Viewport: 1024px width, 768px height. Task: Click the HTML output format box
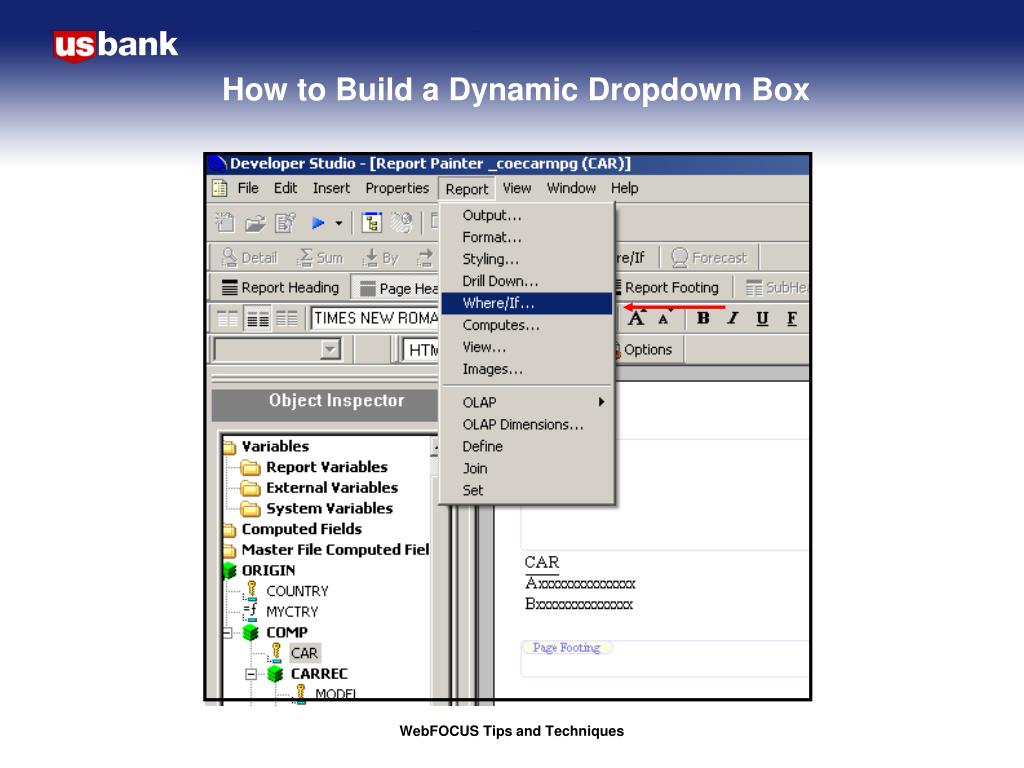pyautogui.click(x=421, y=350)
